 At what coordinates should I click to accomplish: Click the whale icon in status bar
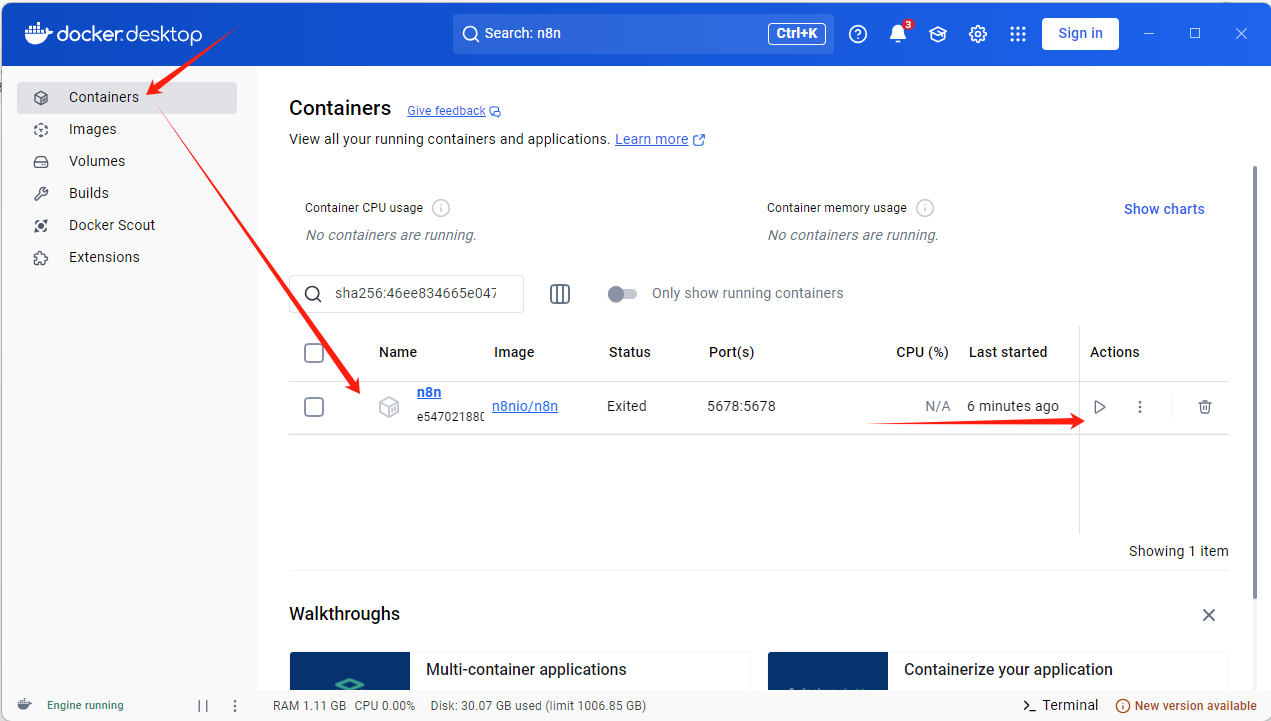point(25,704)
